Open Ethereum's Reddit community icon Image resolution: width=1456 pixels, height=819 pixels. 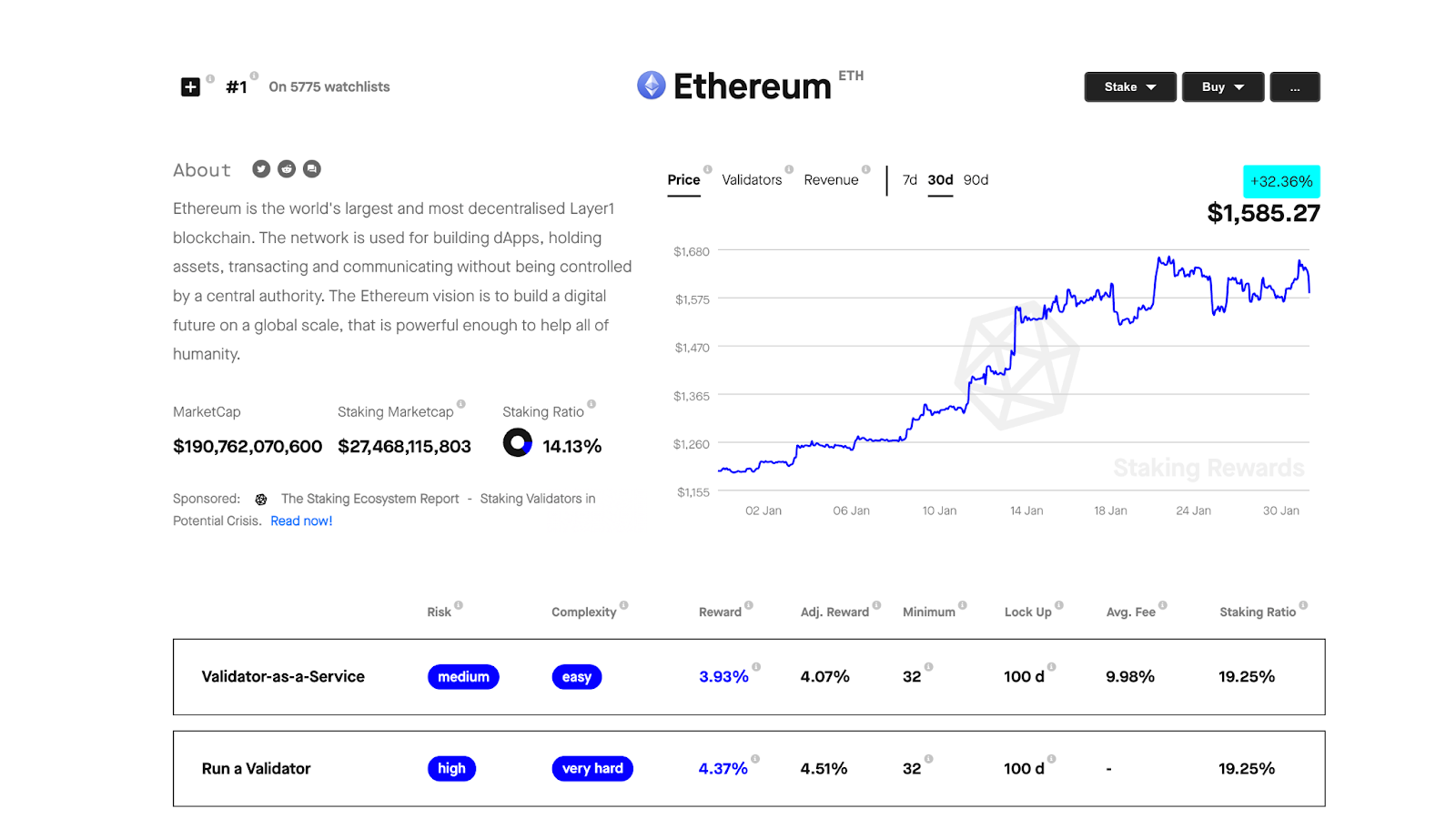287,169
